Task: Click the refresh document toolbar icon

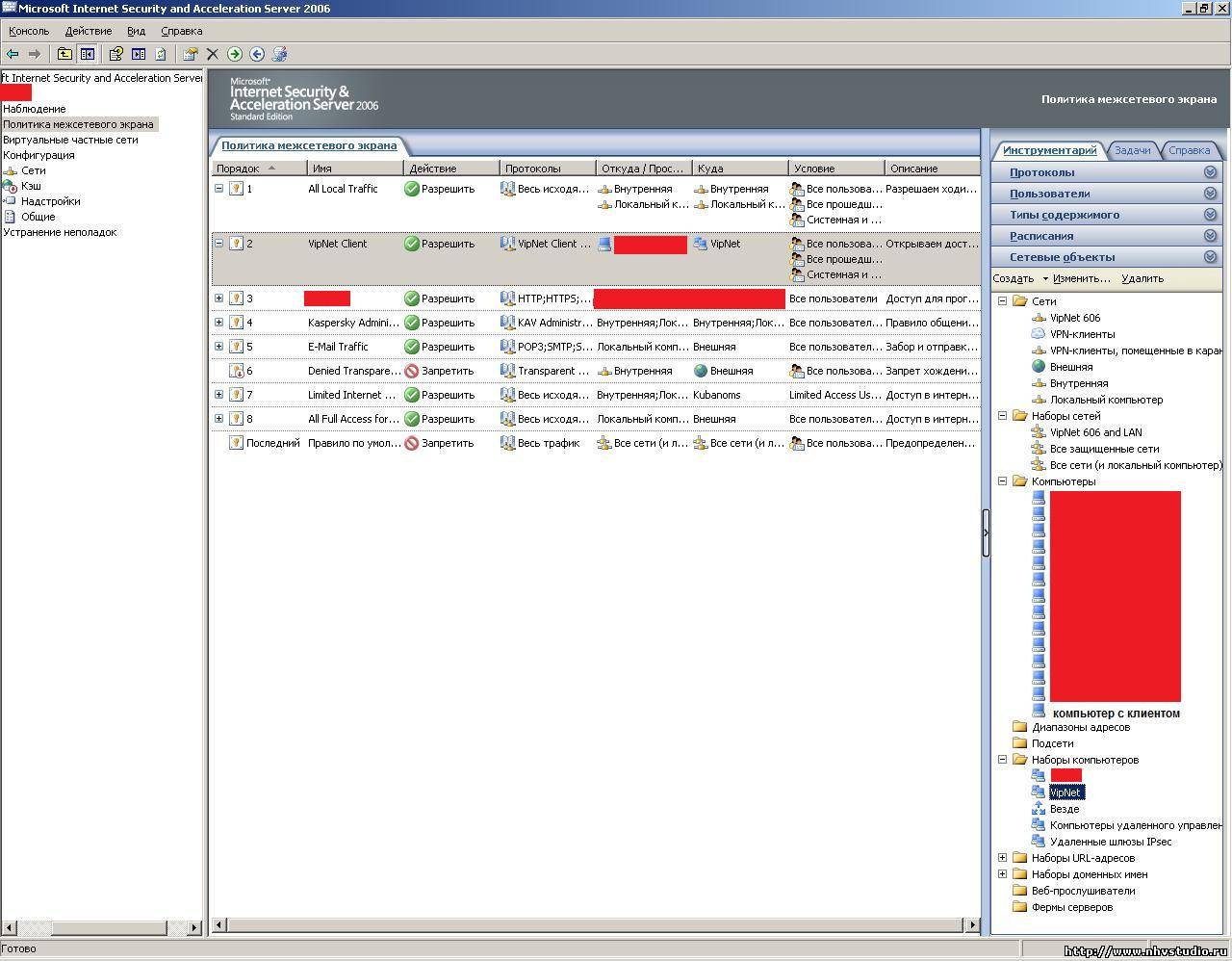Action: click(161, 54)
